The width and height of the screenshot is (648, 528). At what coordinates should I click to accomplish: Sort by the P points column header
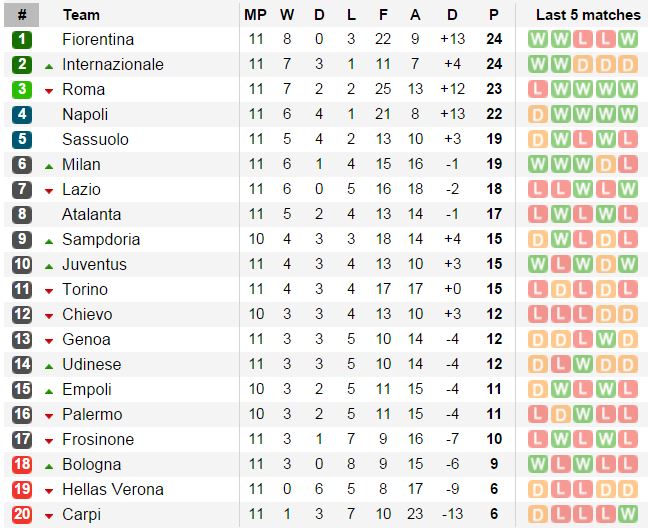tap(494, 15)
